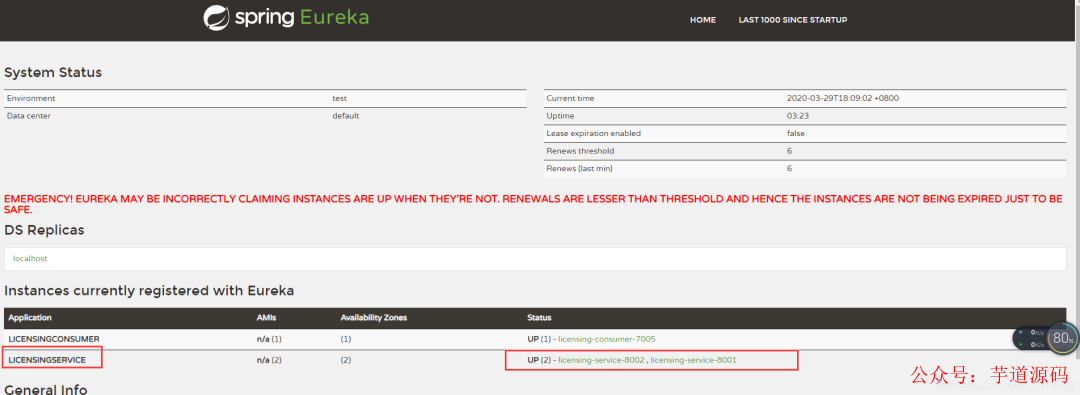Select the Renews (last min) label
This screenshot has height=395, width=1080.
pos(579,168)
